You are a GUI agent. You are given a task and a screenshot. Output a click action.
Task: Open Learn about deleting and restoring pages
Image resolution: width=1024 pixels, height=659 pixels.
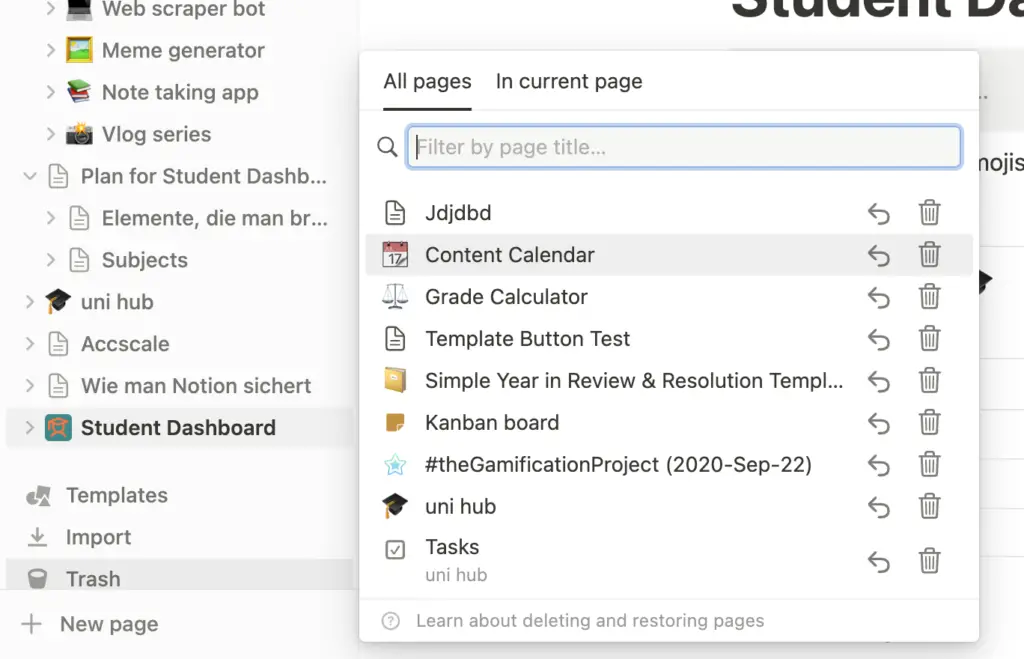[590, 620]
